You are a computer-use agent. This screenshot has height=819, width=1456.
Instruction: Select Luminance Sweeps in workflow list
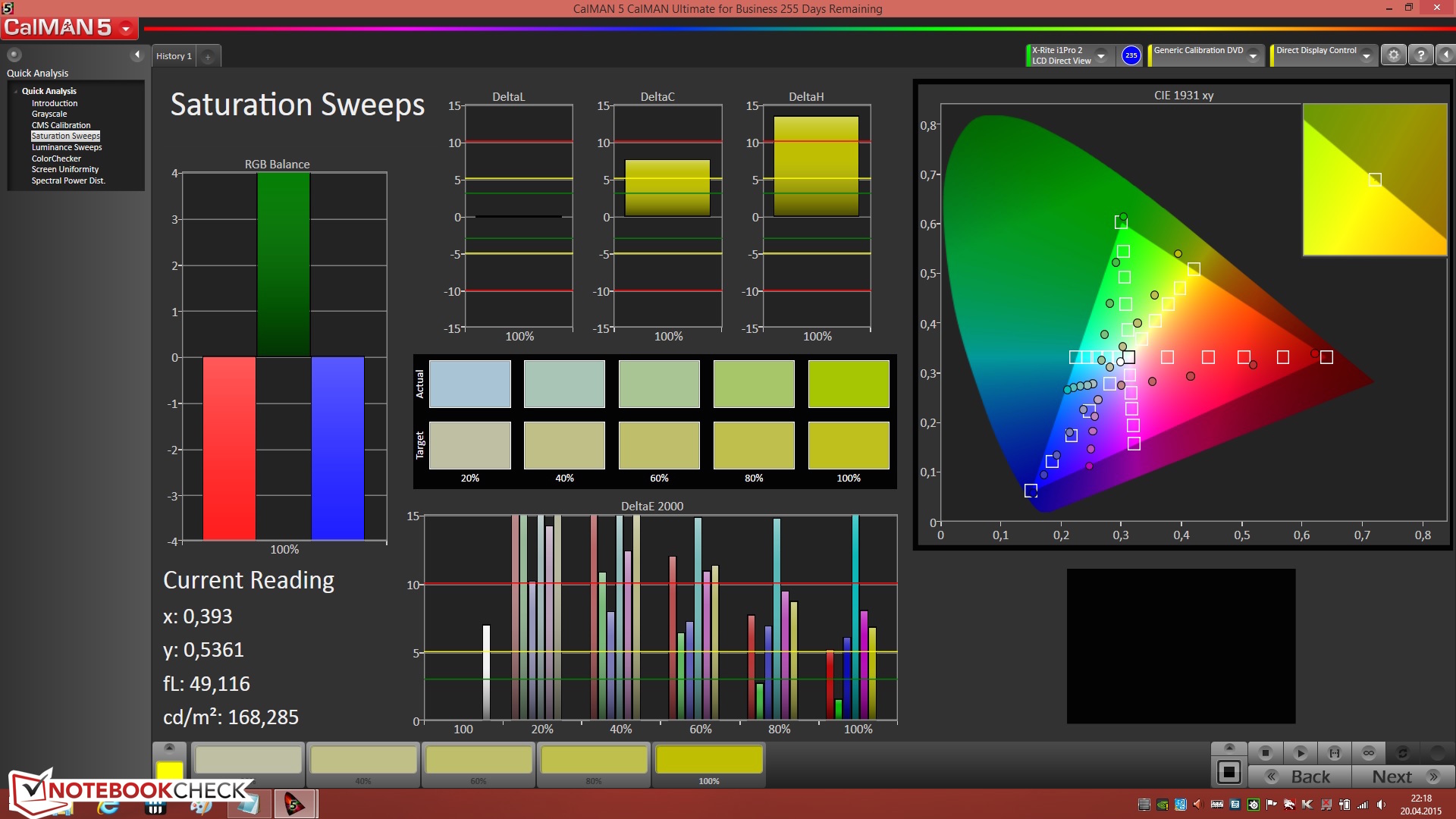[67, 147]
